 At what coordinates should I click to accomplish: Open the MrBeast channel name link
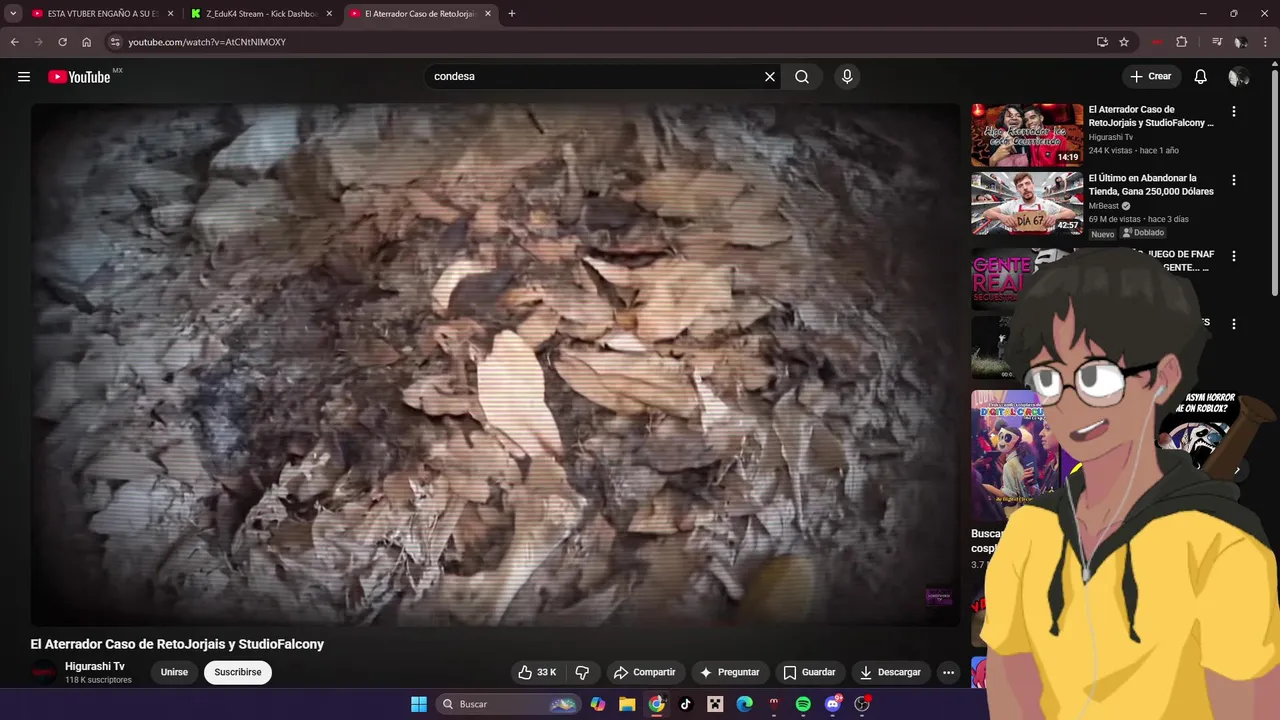[1103, 206]
